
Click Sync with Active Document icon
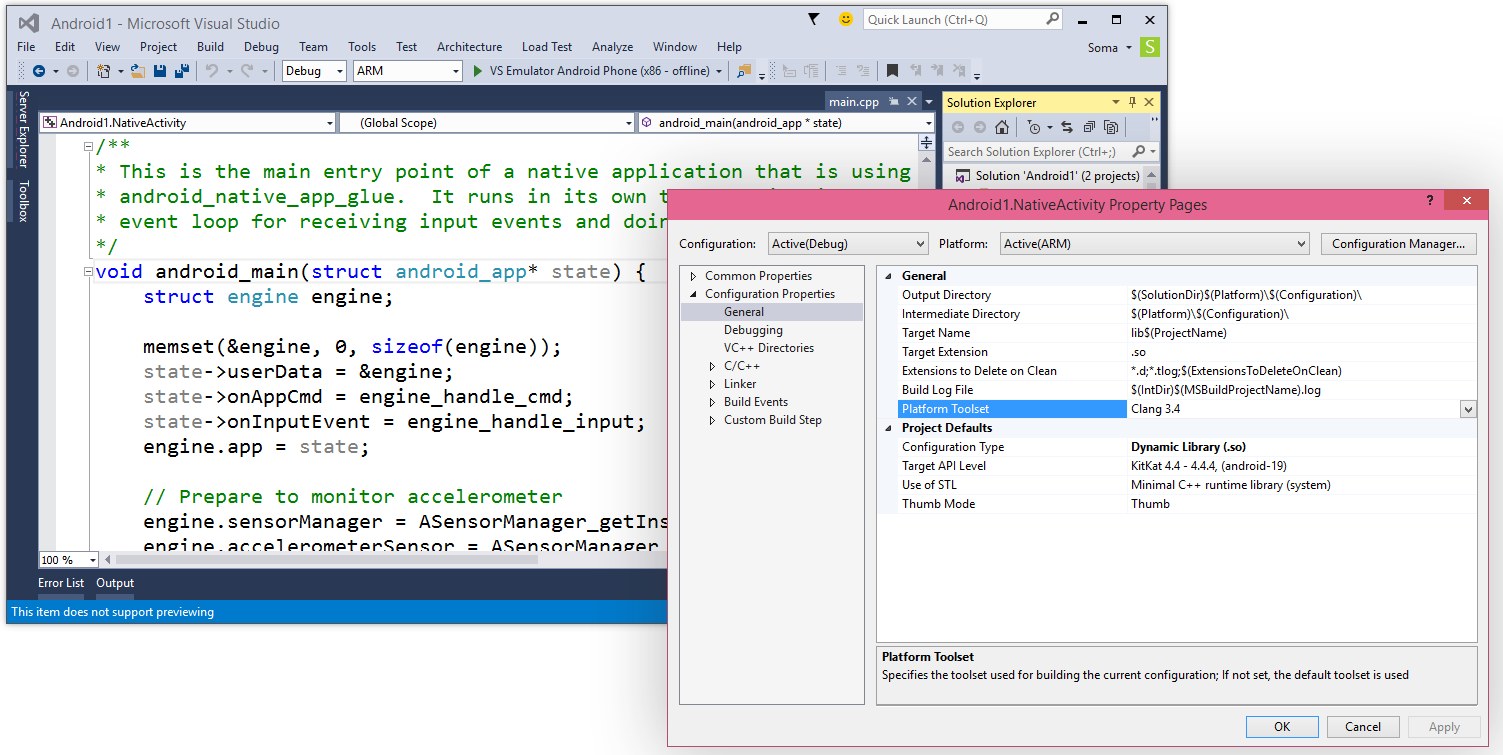point(1067,127)
